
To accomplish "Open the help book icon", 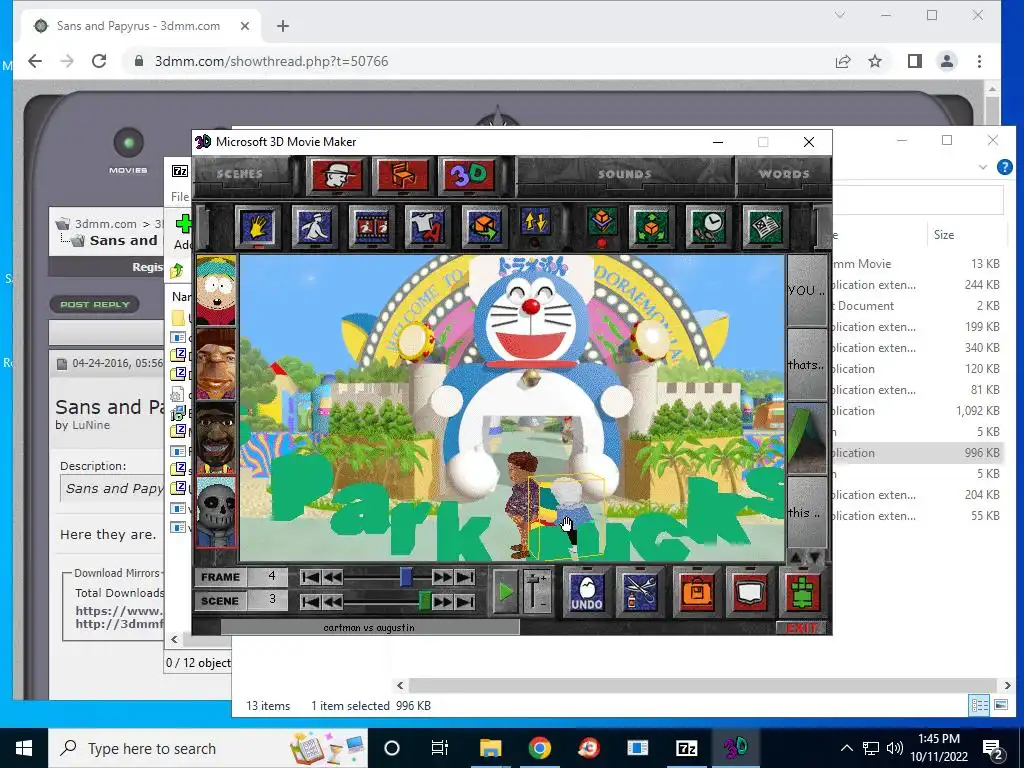I will coord(749,593).
